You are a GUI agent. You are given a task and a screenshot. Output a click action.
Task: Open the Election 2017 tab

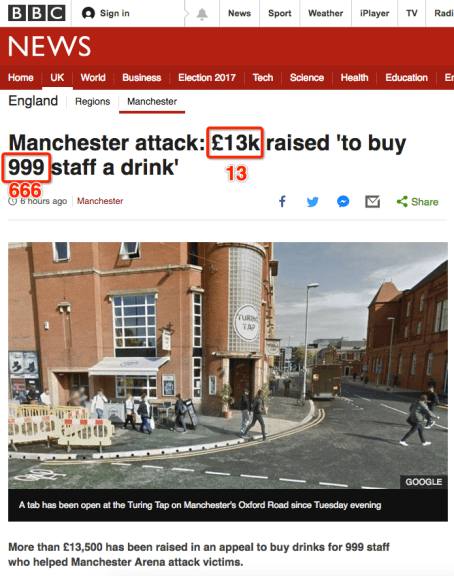tap(207, 78)
